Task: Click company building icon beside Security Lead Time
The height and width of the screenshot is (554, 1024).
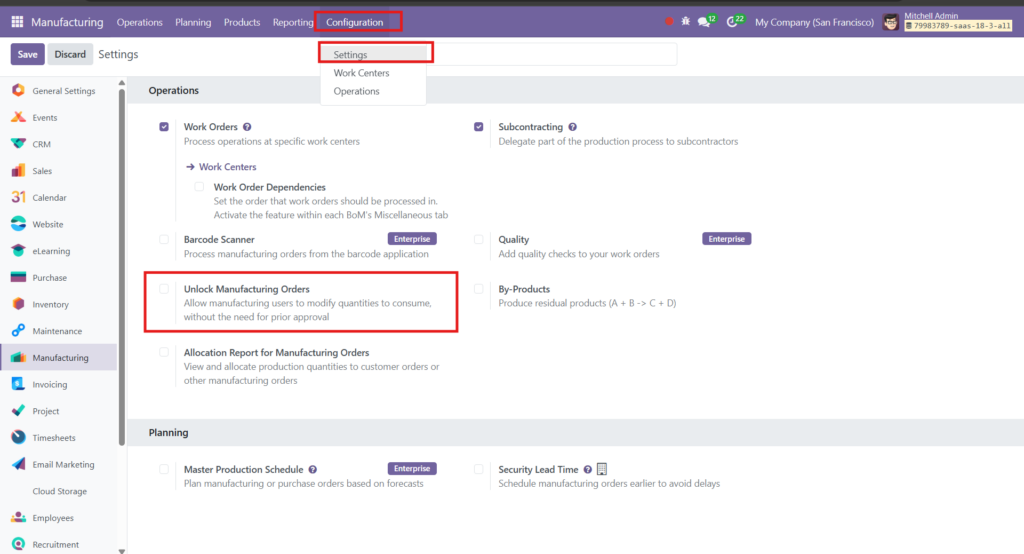Action: (602, 469)
